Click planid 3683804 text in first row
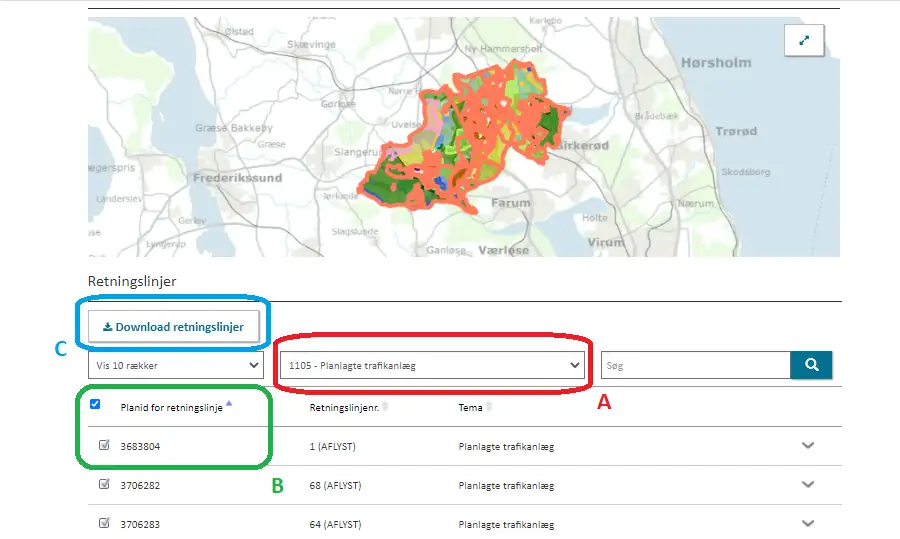This screenshot has width=900, height=539. click(x=140, y=447)
